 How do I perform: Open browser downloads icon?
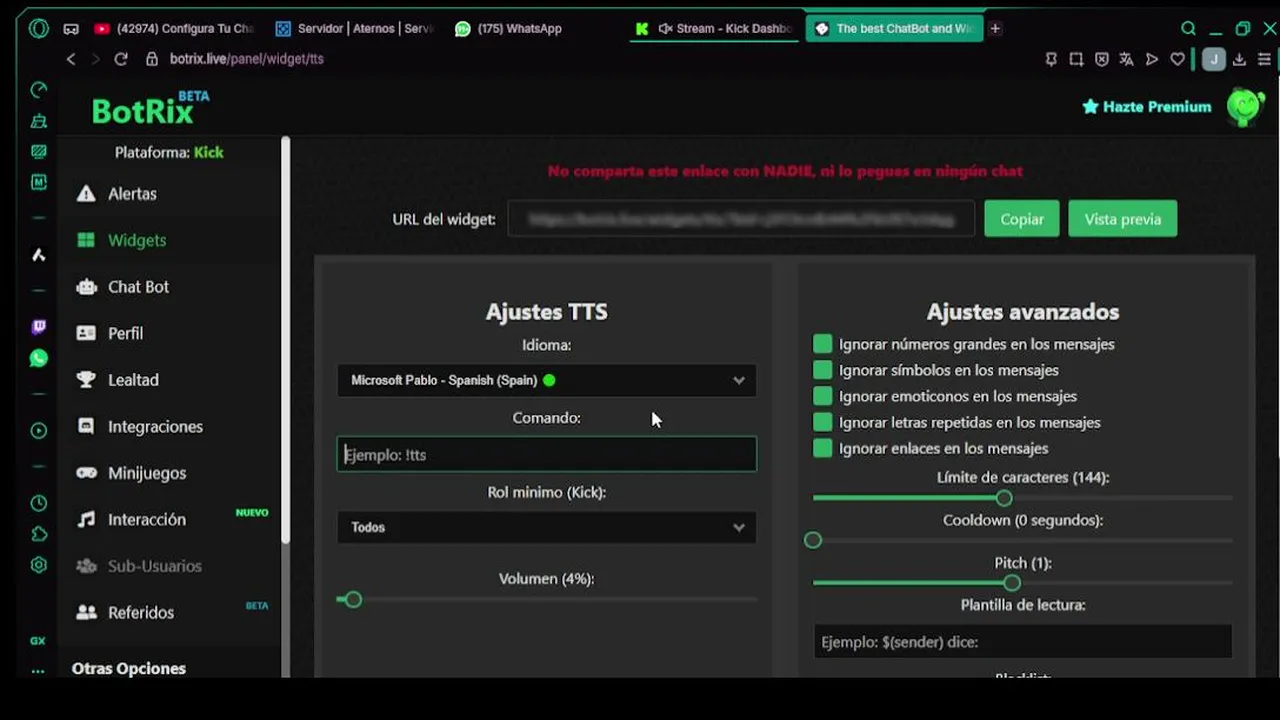[x=1239, y=60]
